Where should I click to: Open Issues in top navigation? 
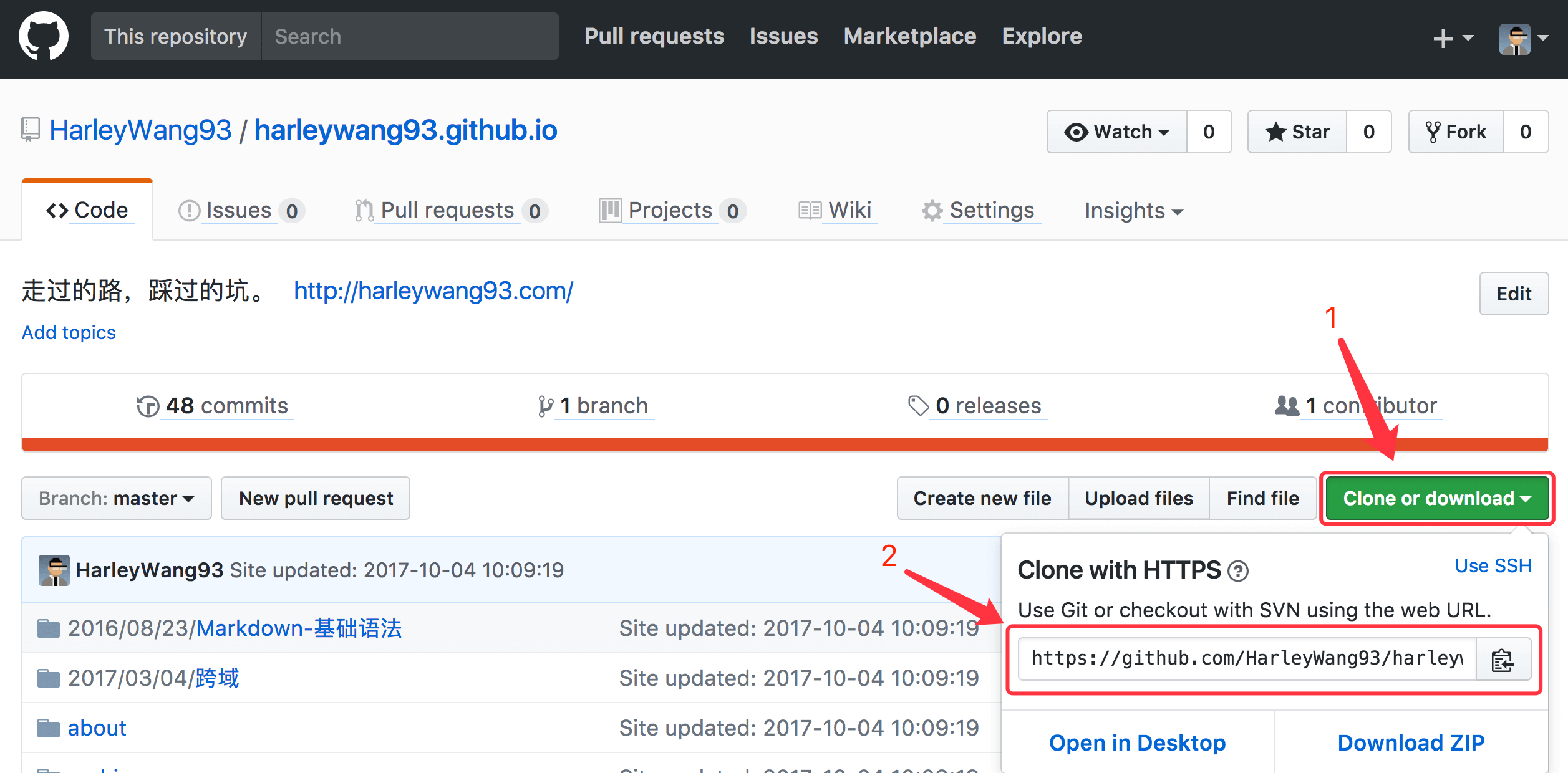click(783, 36)
